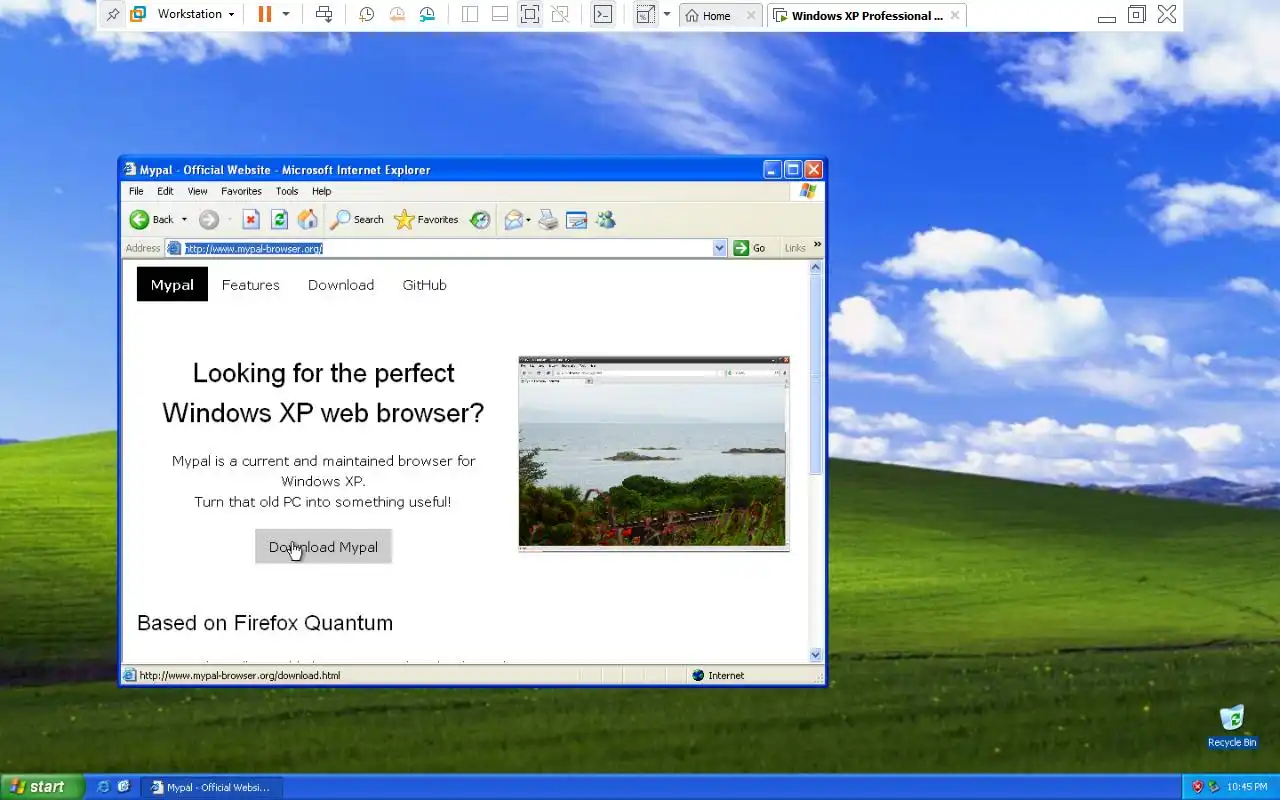
Task: Click the VMware Pause VM button
Action: pos(264,14)
